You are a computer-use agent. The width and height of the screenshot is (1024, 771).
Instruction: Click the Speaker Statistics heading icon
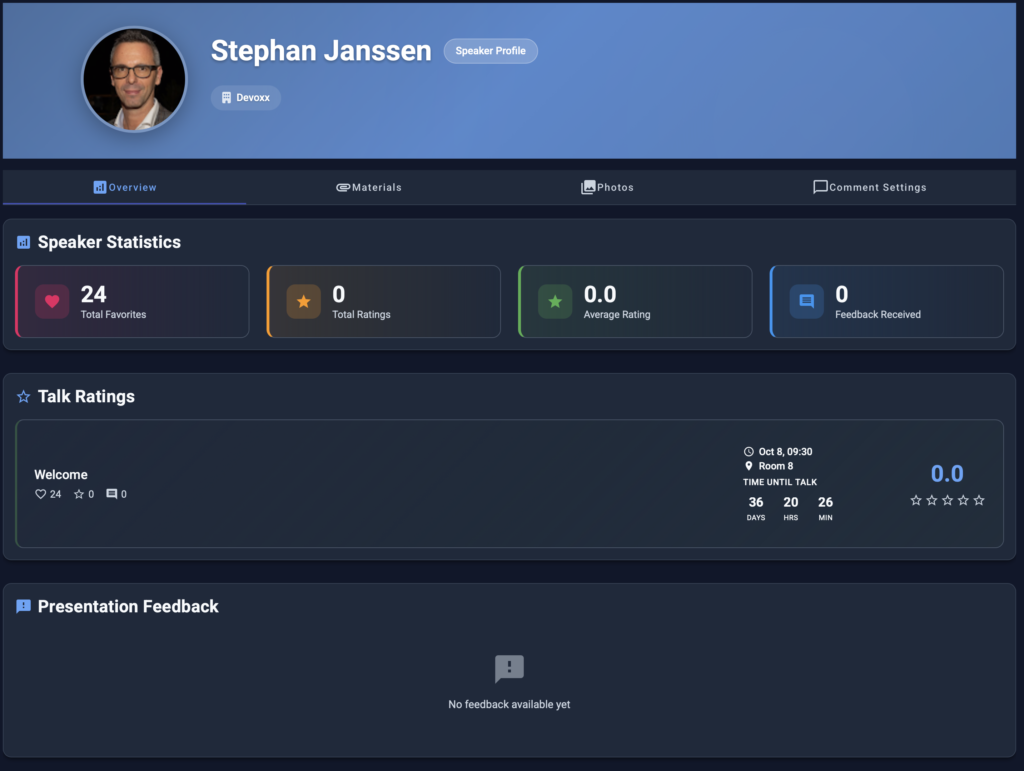[x=24, y=242]
